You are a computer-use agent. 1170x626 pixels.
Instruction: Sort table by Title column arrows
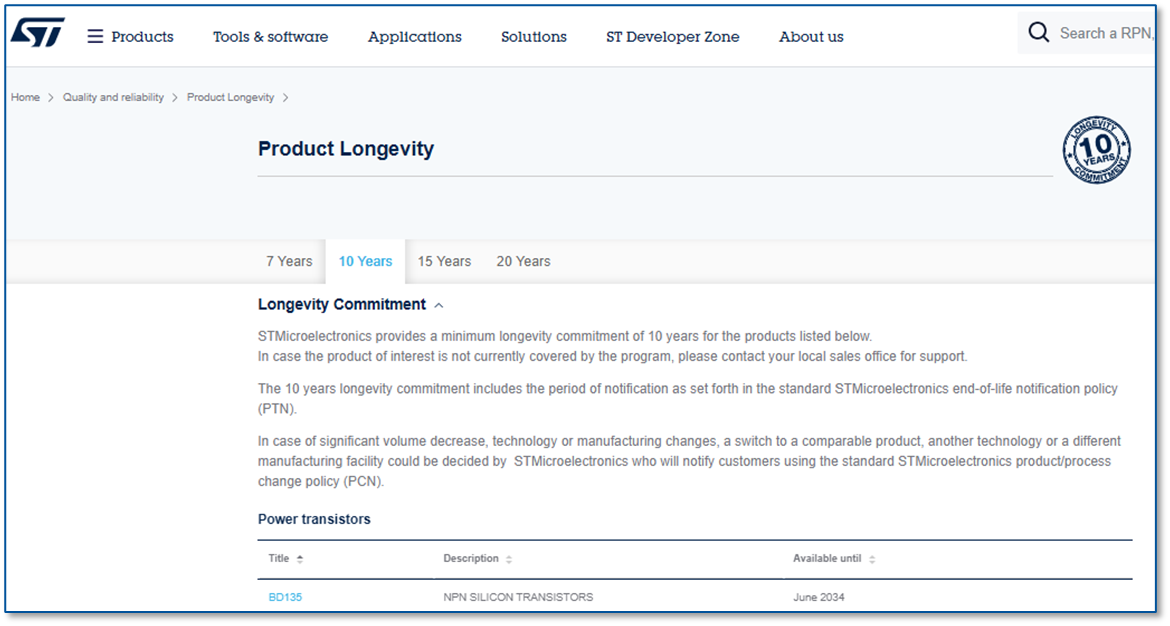click(300, 559)
